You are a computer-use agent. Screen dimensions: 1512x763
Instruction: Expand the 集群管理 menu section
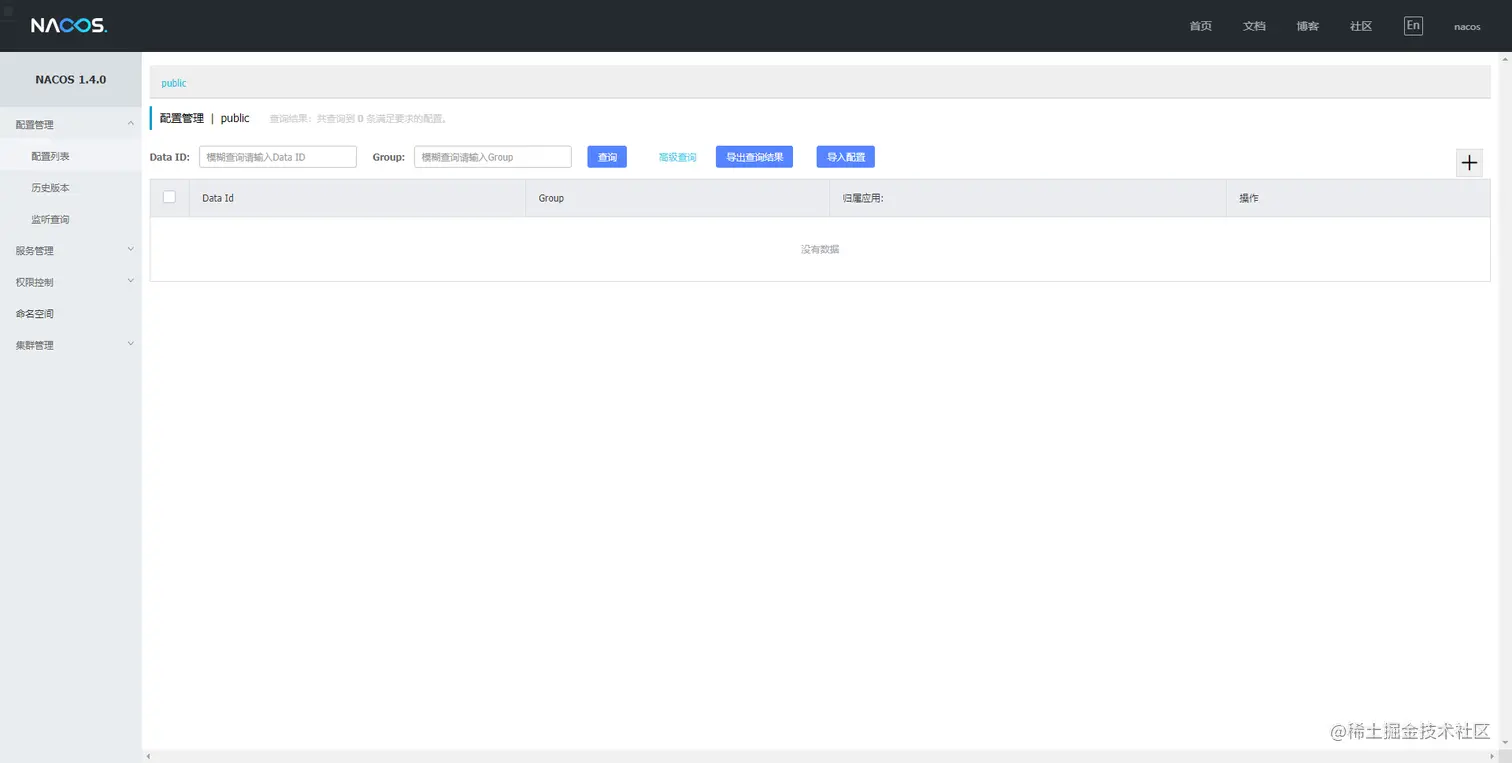point(70,345)
